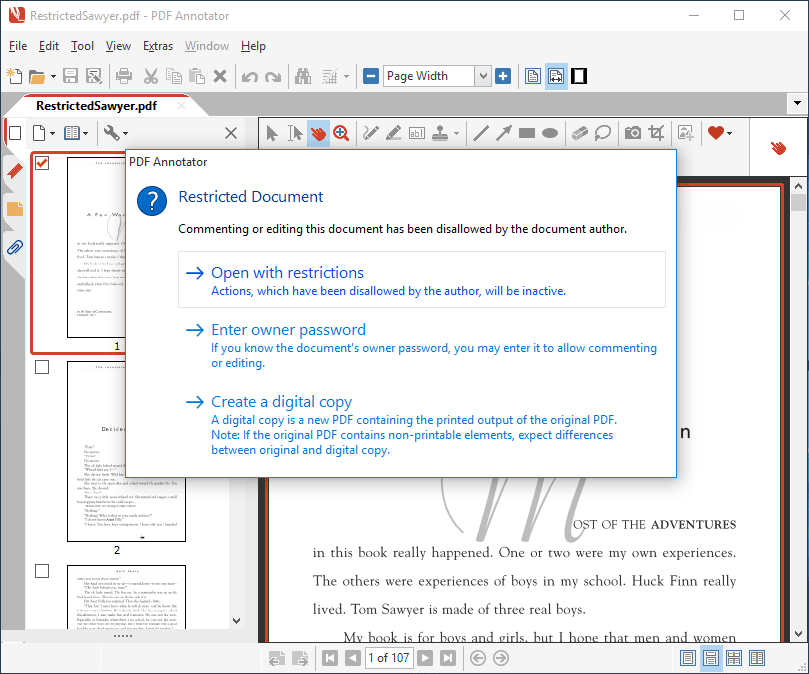Select the Pen tool
809x674 pixels.
click(370, 133)
